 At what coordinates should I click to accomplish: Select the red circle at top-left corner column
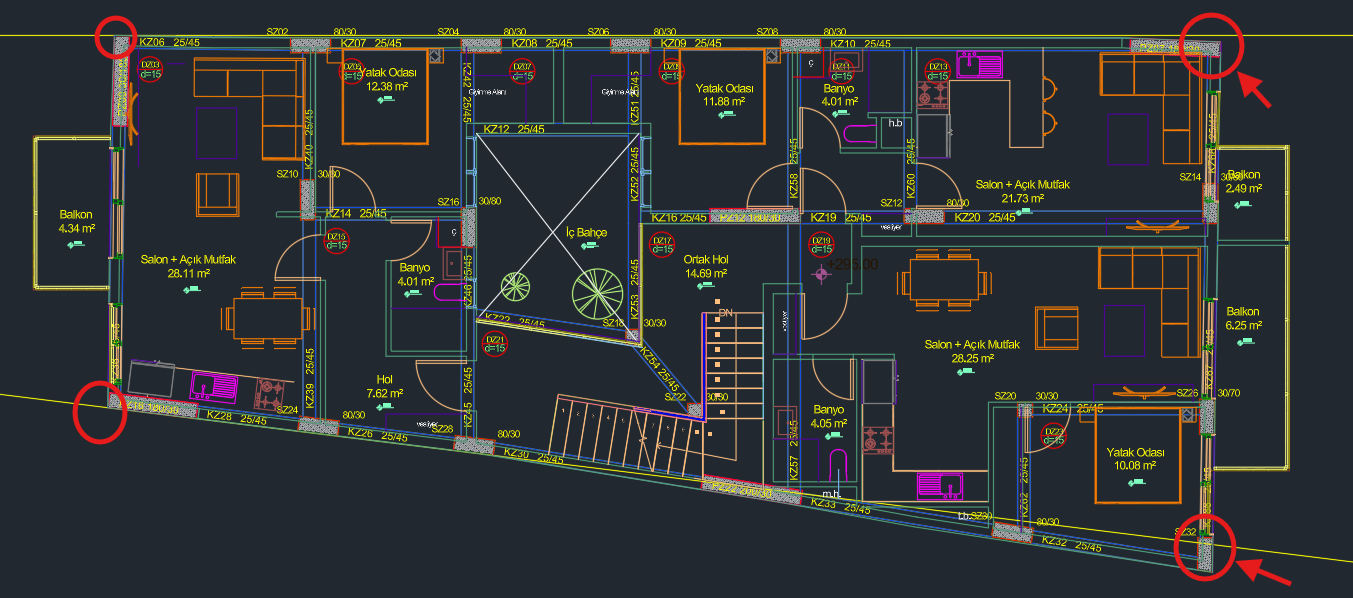tap(116, 38)
